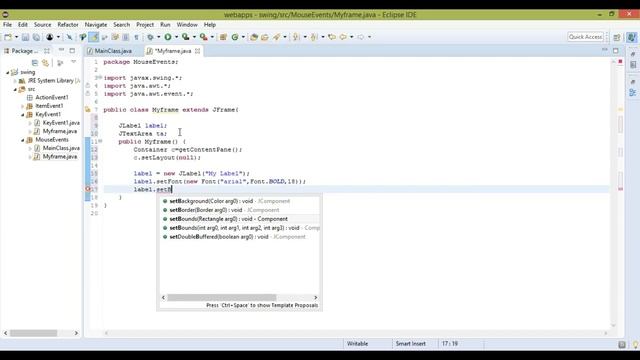Image resolution: width=640 pixels, height=360 pixels.
Task: Maximize the Package Explorer view
Action: click(72, 51)
